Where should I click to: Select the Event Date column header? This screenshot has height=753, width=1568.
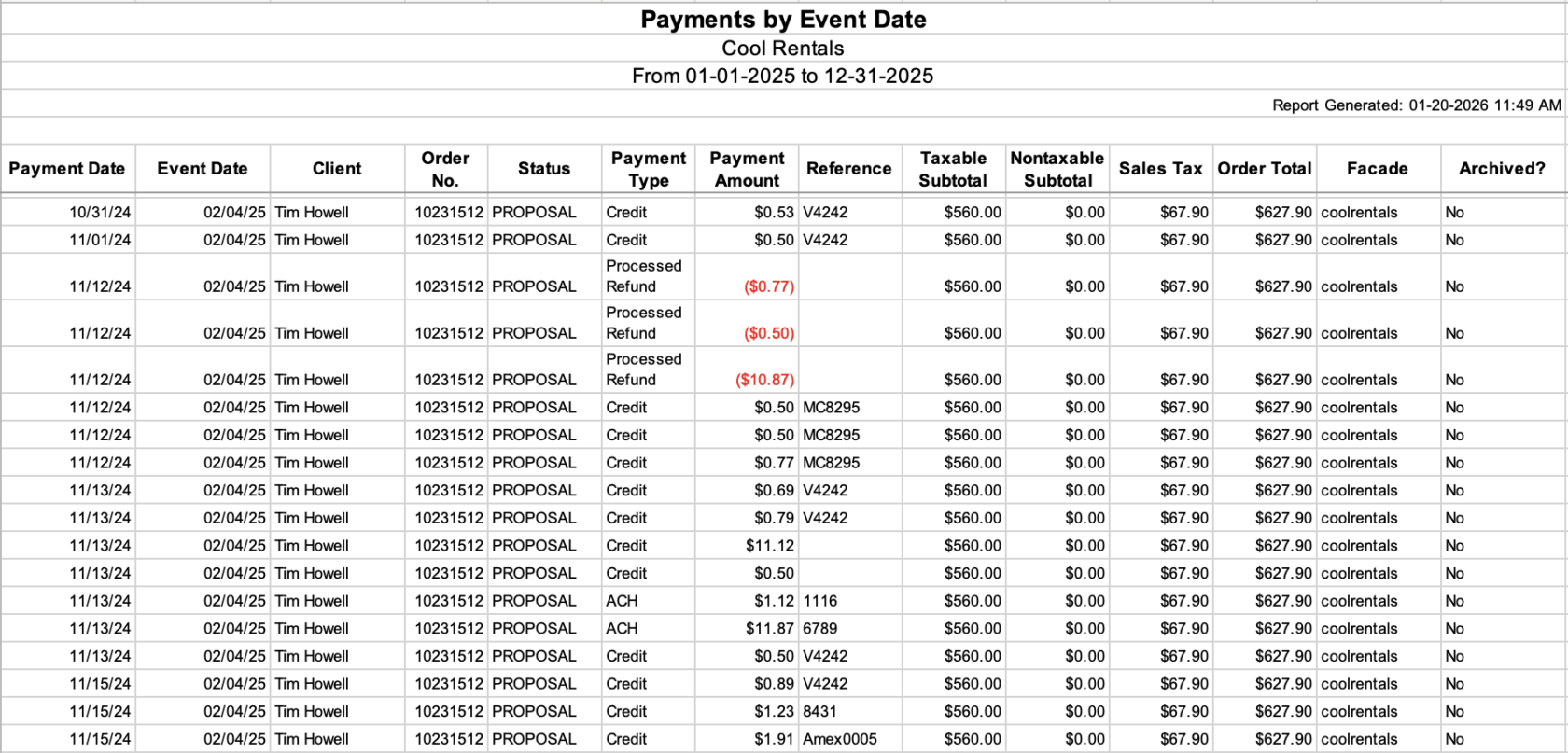pos(203,169)
